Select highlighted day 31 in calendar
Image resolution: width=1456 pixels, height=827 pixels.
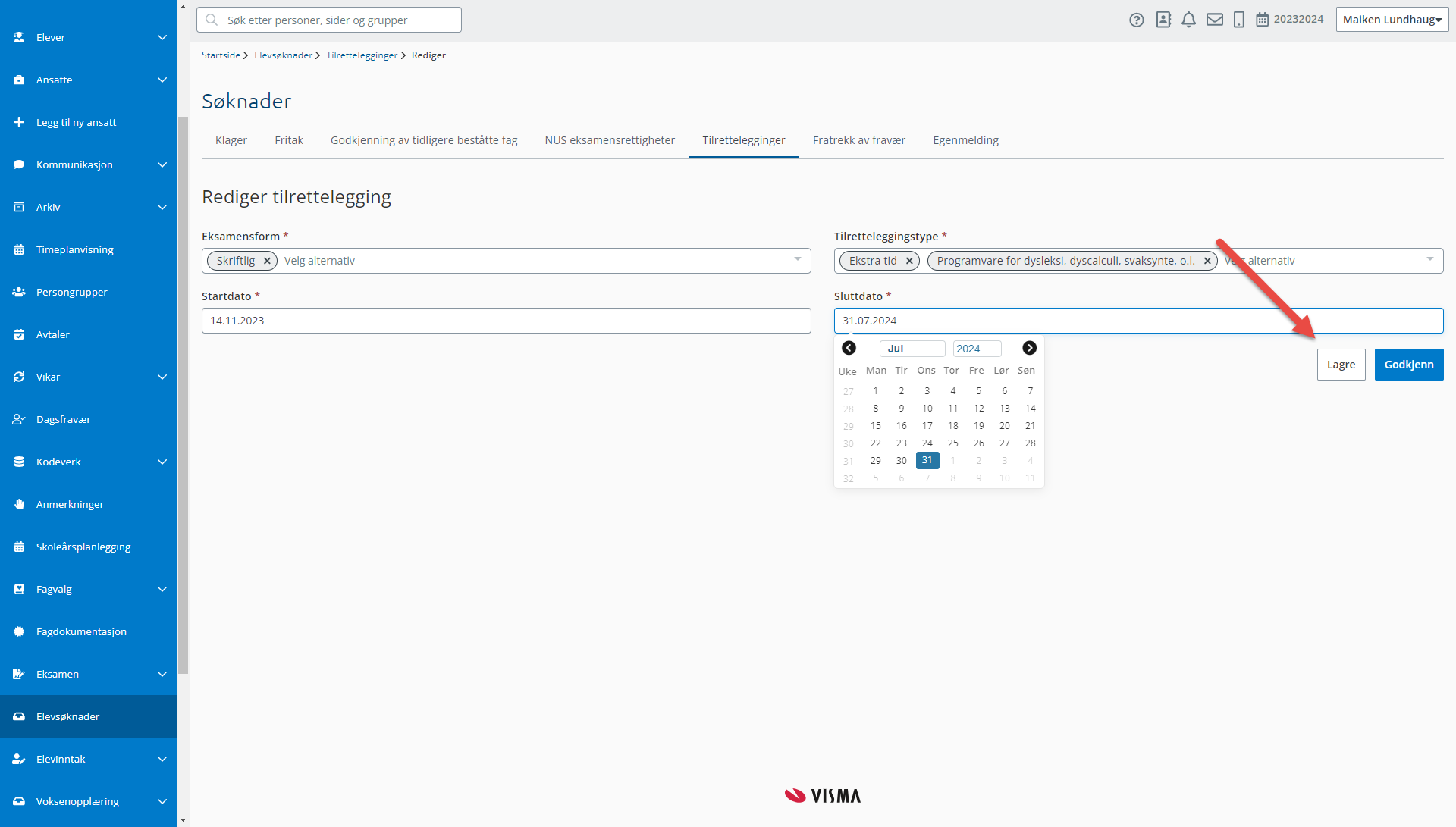click(927, 460)
